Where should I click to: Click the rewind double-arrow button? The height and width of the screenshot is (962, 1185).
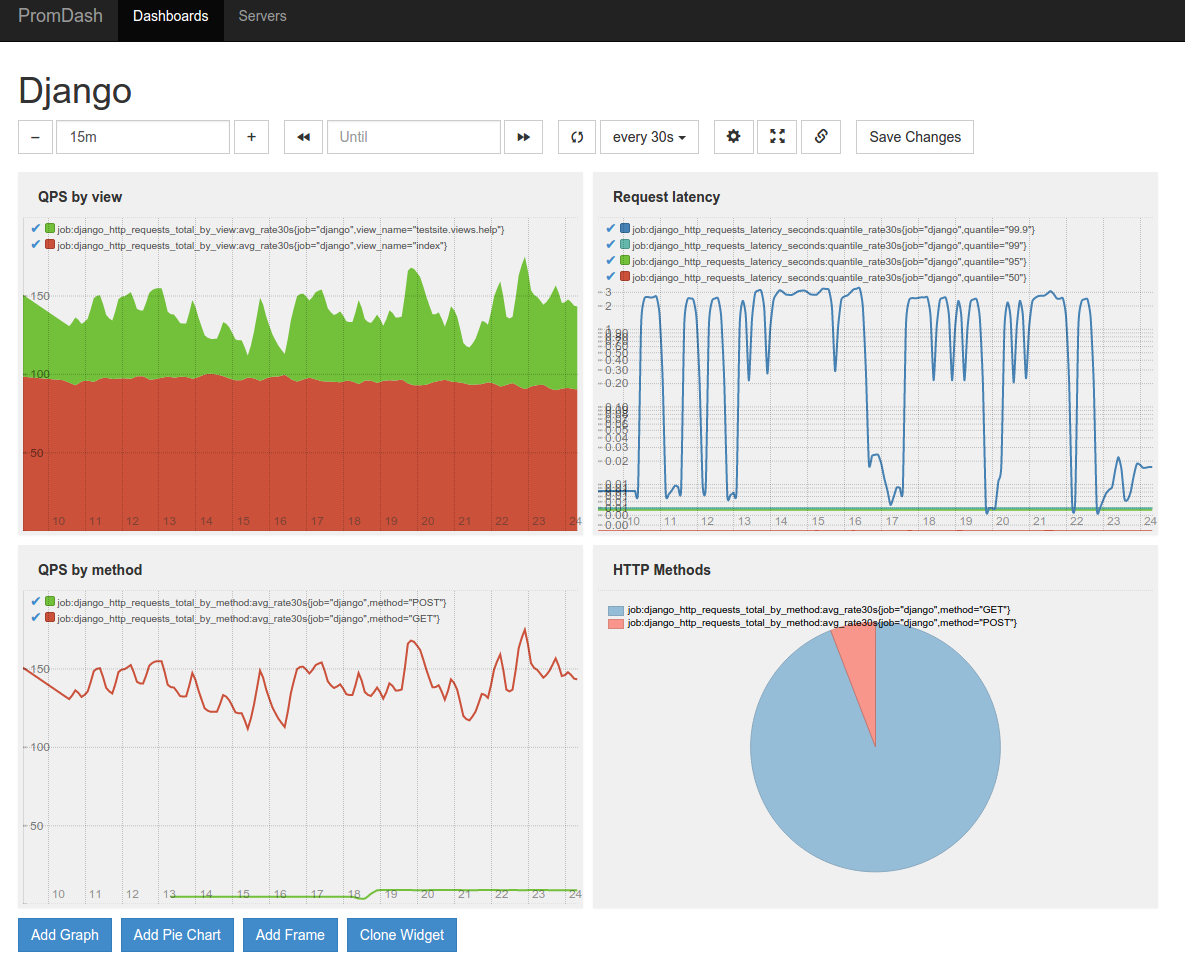point(303,137)
